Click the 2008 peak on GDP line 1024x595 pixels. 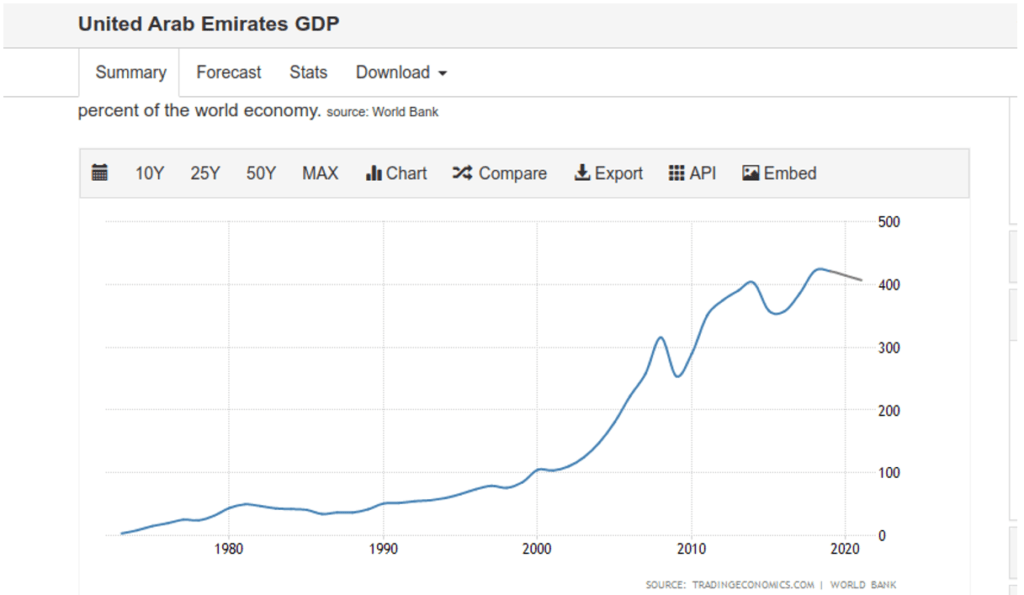click(660, 338)
